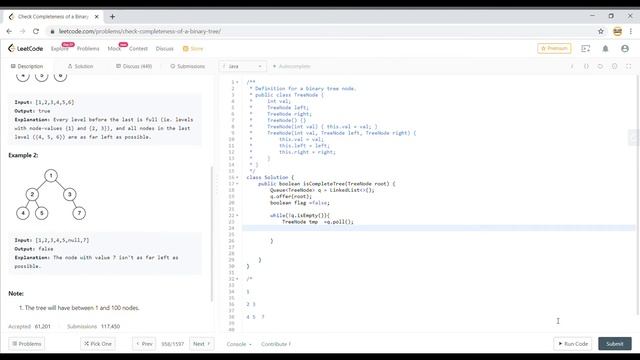The height and width of the screenshot is (360, 640).
Task: Click the 'q.offer(root);' code line
Action: (x=291, y=196)
